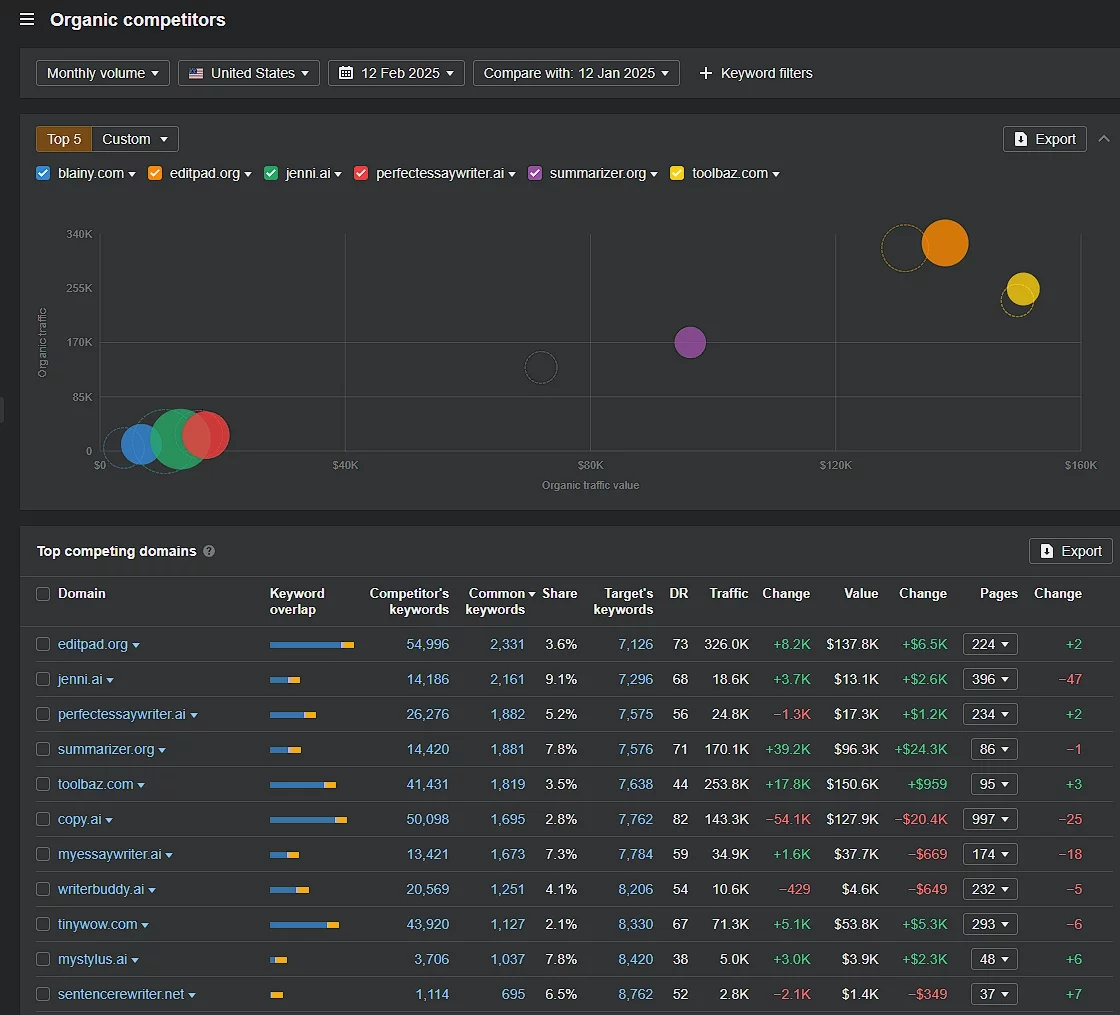The image size is (1120, 1015).
Task: Uncheck perfectessaywriter.ai in chart legend
Action: point(361,173)
